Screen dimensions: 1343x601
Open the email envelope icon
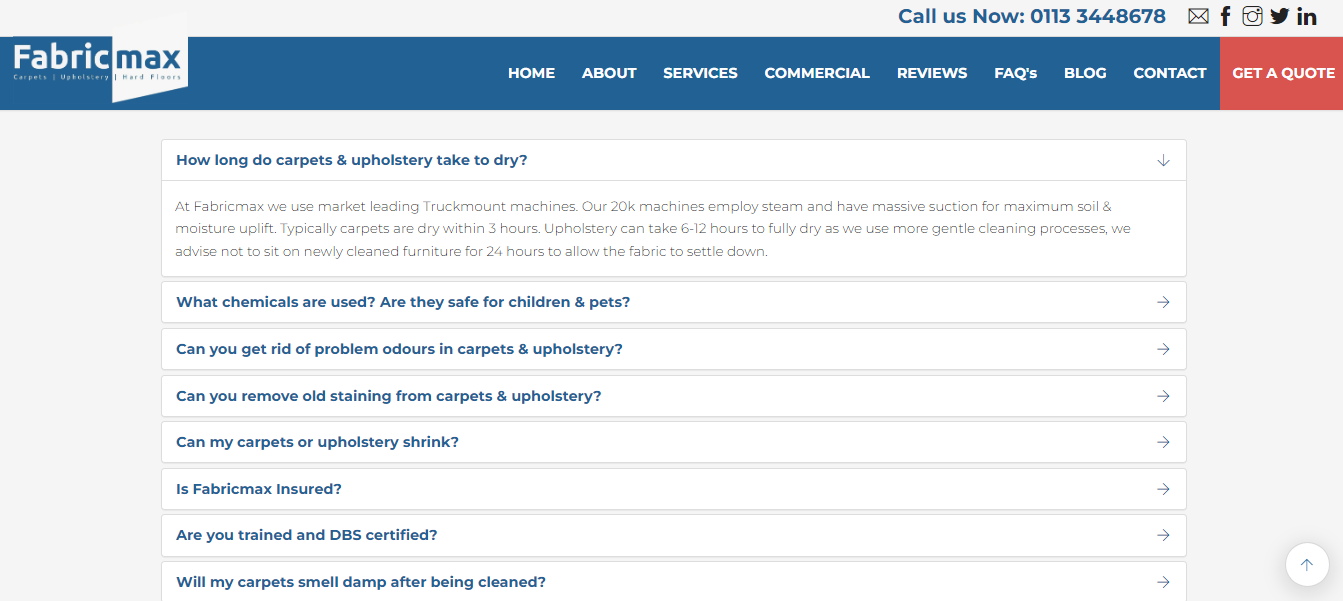coord(1198,16)
